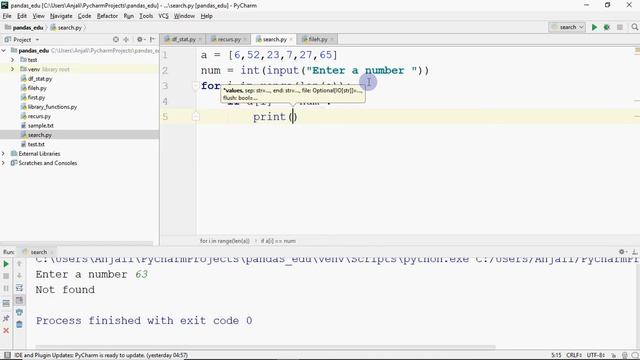Run the search configuration from toolbar
Image resolution: width=640 pixels, height=360 pixels.
(594, 27)
